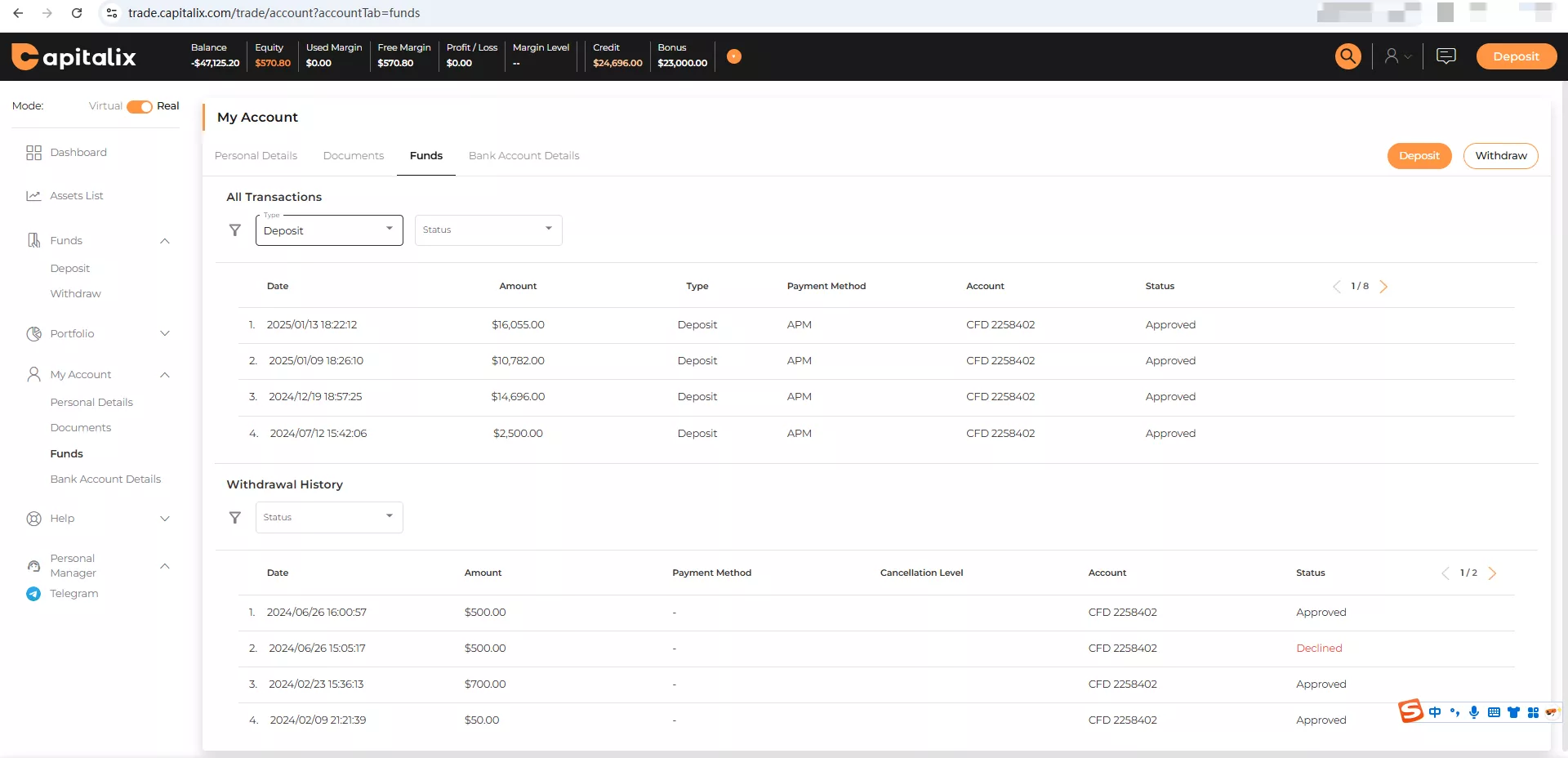1568x758 pixels.
Task: Expand the Portfolio sidebar section
Action: point(164,334)
